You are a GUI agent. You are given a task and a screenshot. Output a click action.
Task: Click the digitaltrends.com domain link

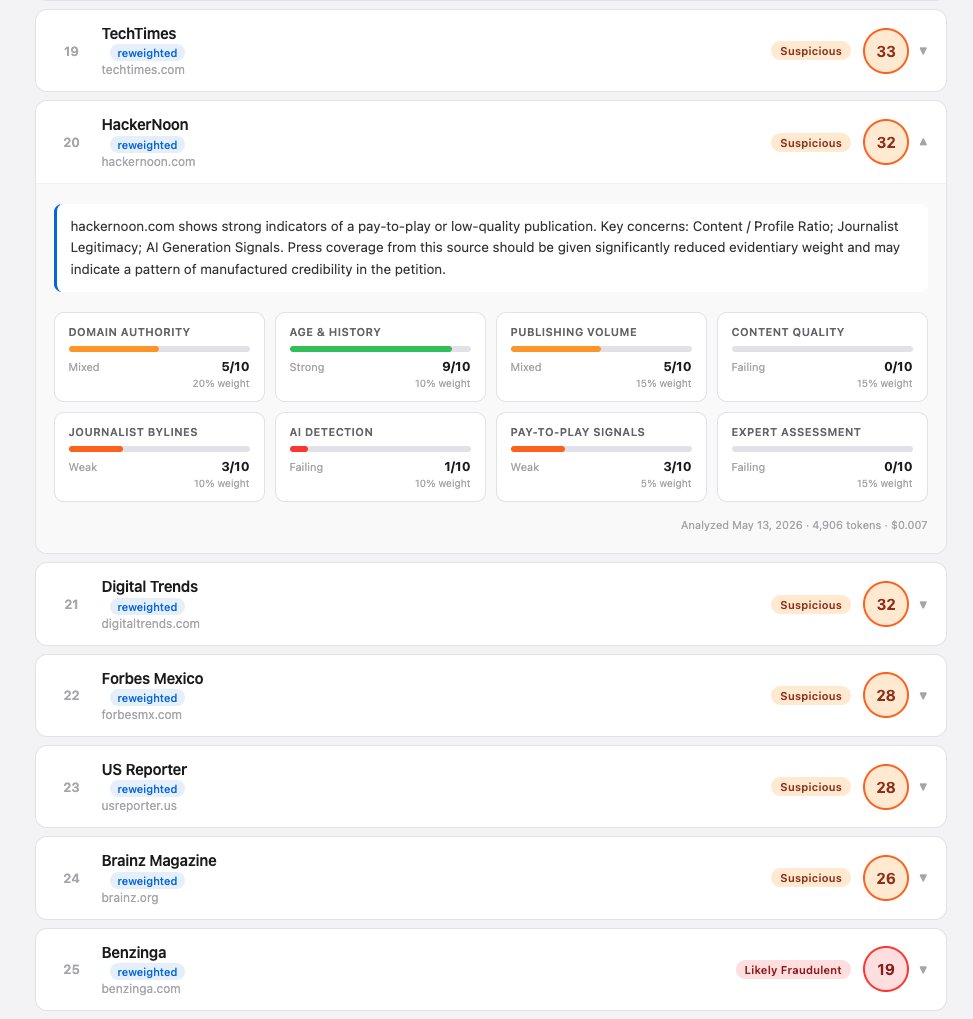click(x=150, y=623)
